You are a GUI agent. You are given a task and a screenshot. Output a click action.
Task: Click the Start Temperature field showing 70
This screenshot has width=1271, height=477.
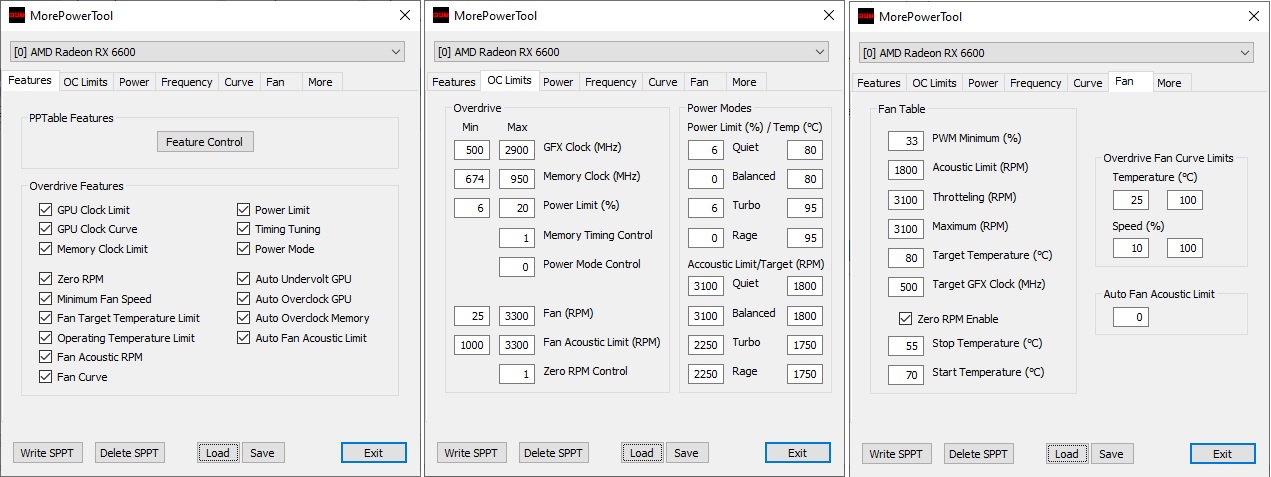[x=906, y=375]
